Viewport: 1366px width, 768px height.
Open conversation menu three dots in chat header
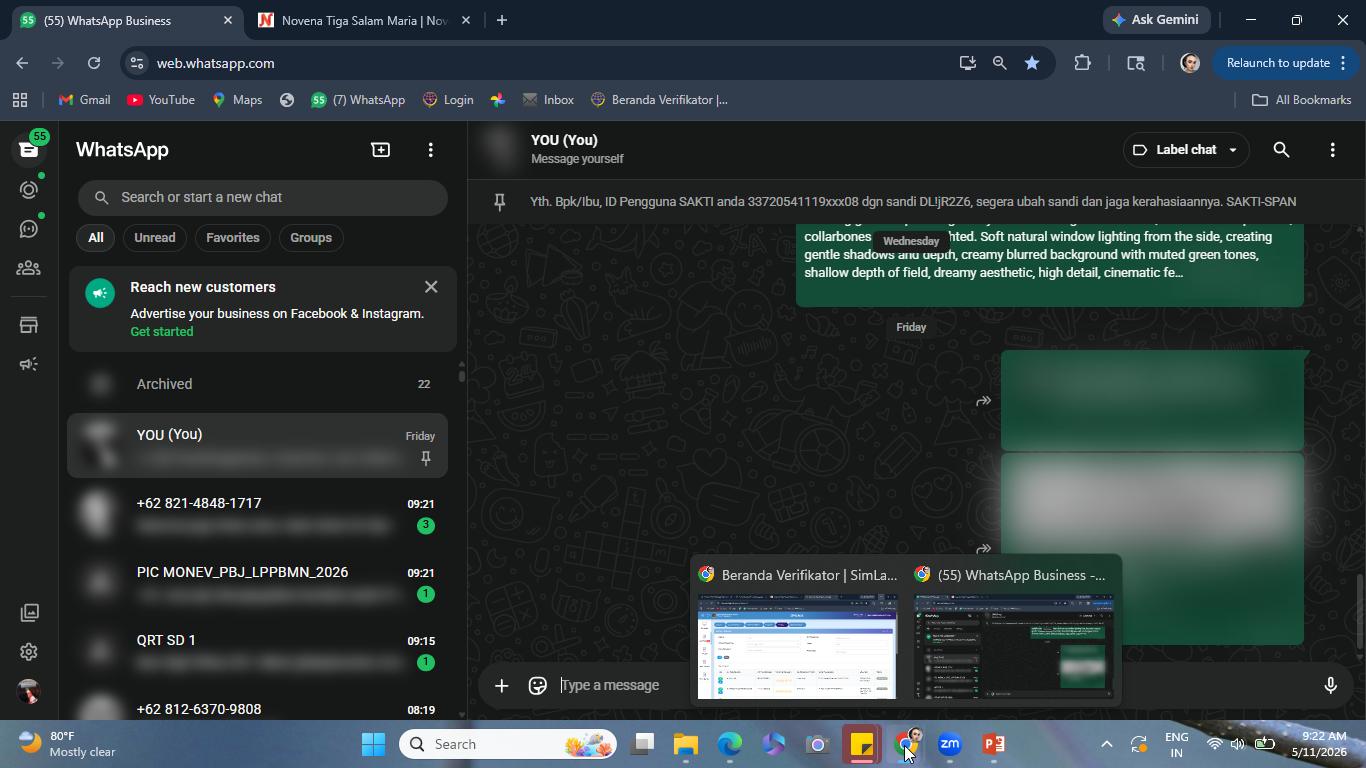pyautogui.click(x=1332, y=150)
